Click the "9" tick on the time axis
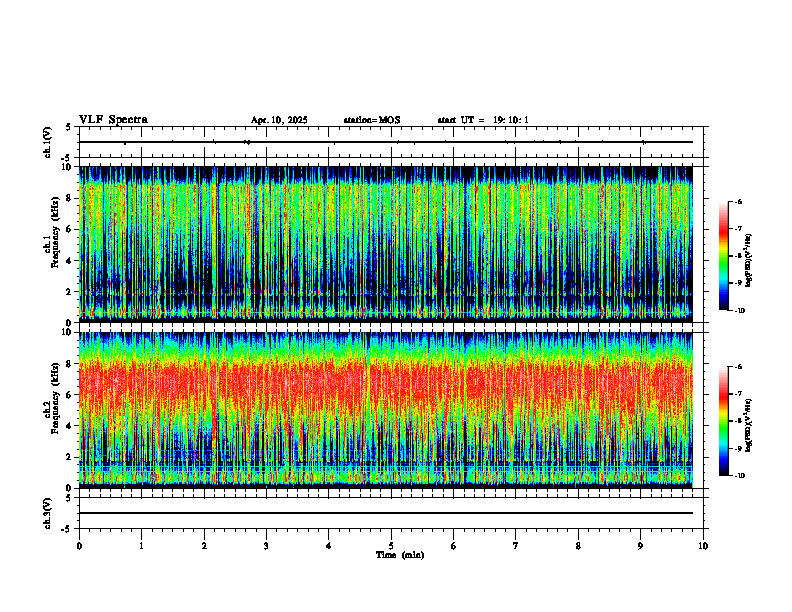This screenshot has height=612, width=792. [x=640, y=546]
